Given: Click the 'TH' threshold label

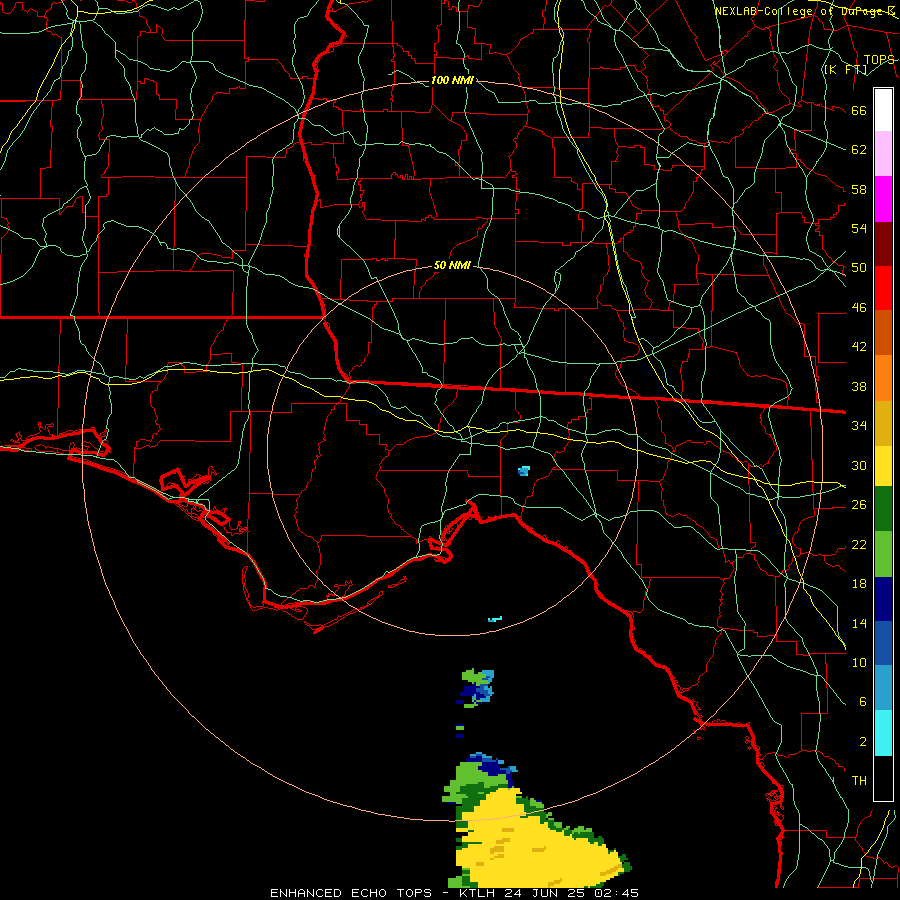Looking at the screenshot, I should 859,781.
